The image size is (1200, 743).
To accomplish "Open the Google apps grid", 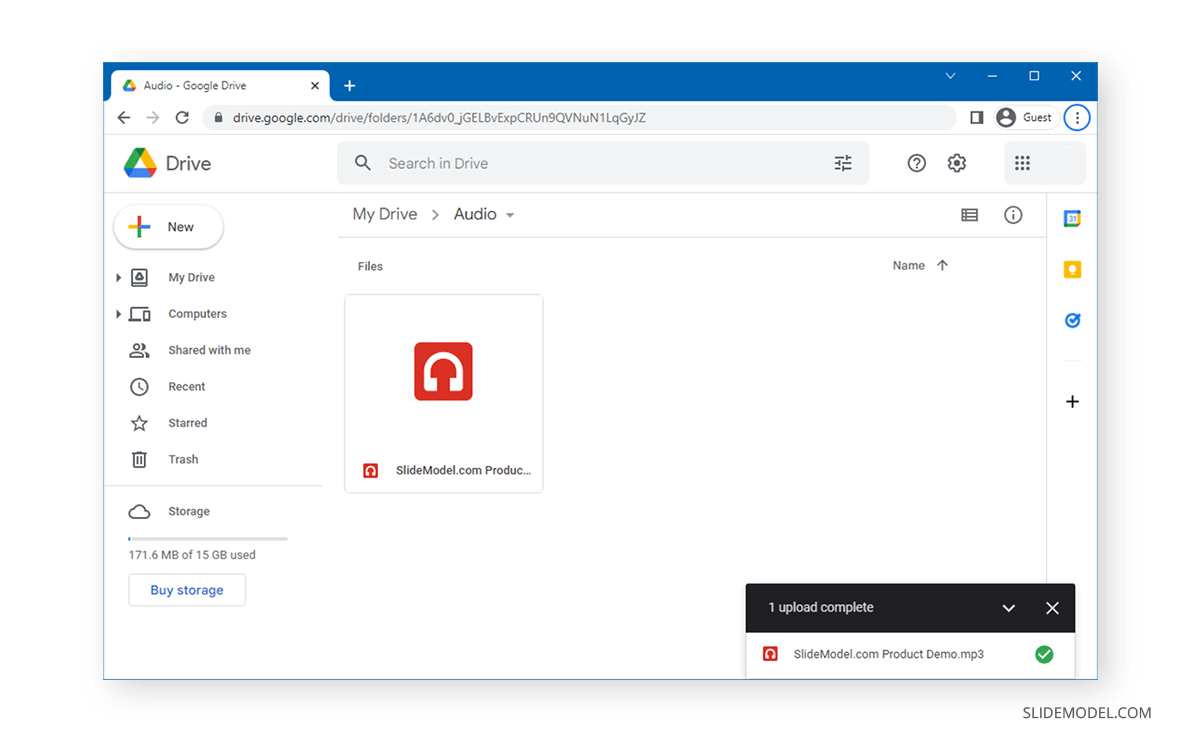I will [1022, 163].
